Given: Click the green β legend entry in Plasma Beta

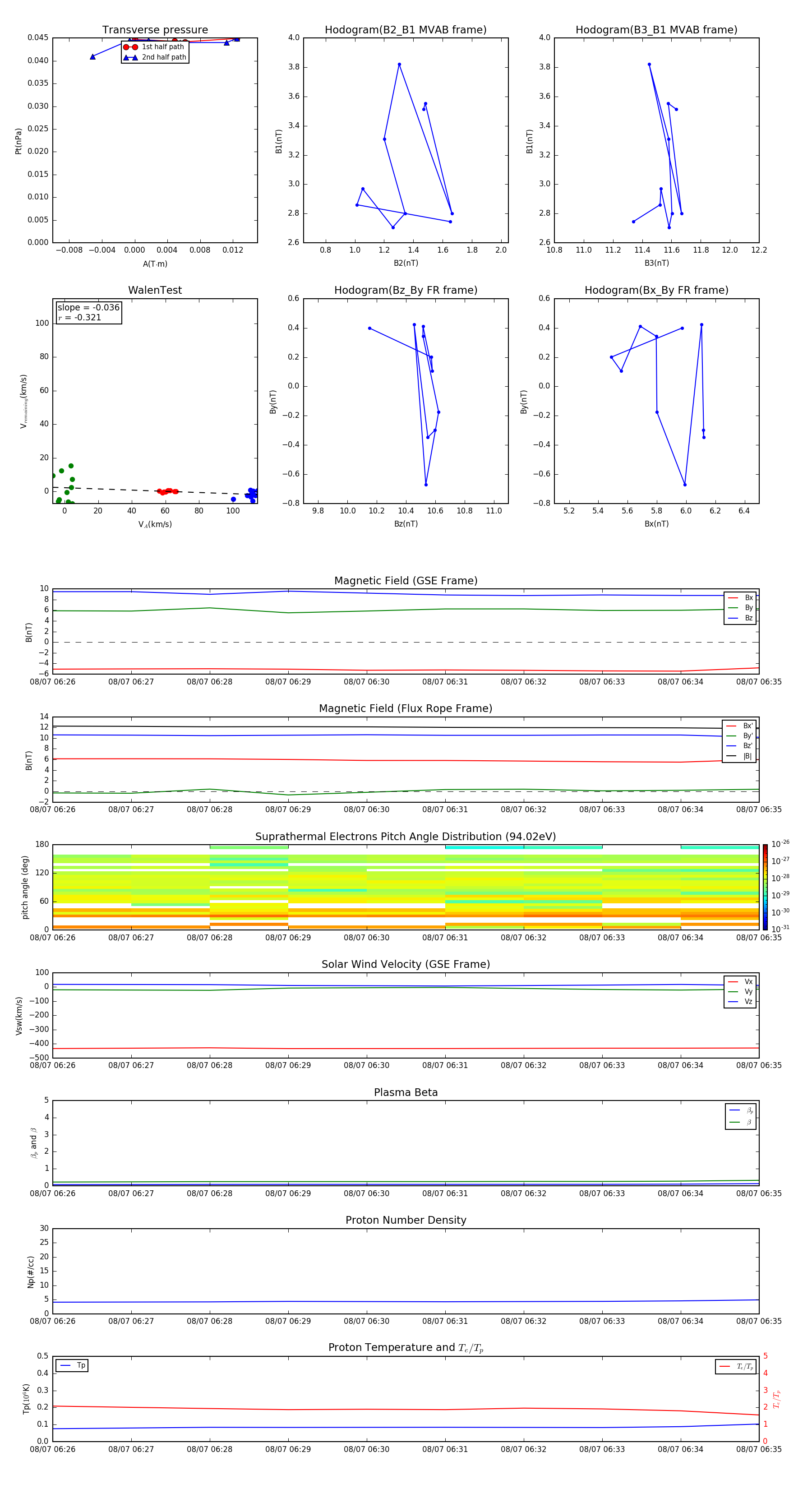Looking at the screenshot, I should click(741, 1123).
